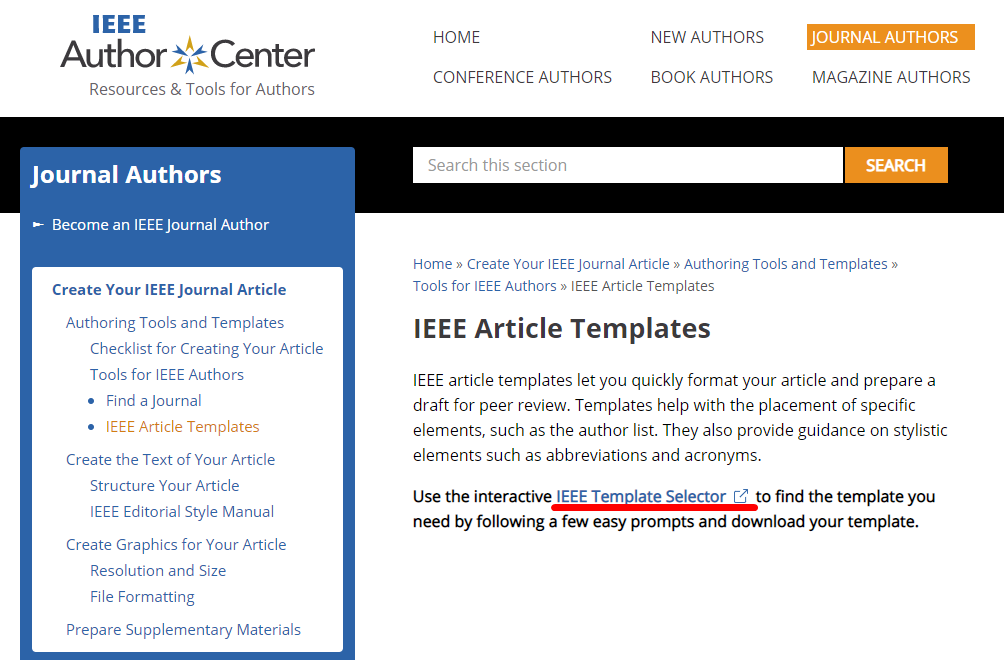Open the JOURNAL AUTHORS menu item
Image resolution: width=1004 pixels, height=660 pixels.
(889, 36)
